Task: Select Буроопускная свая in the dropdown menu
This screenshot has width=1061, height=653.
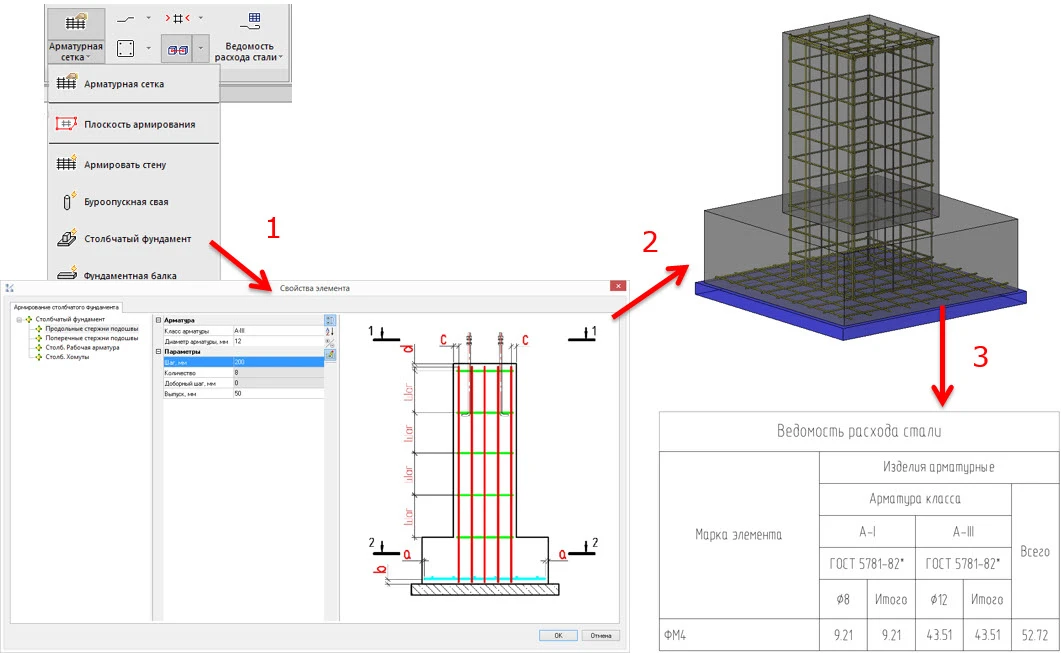Action: coord(126,202)
